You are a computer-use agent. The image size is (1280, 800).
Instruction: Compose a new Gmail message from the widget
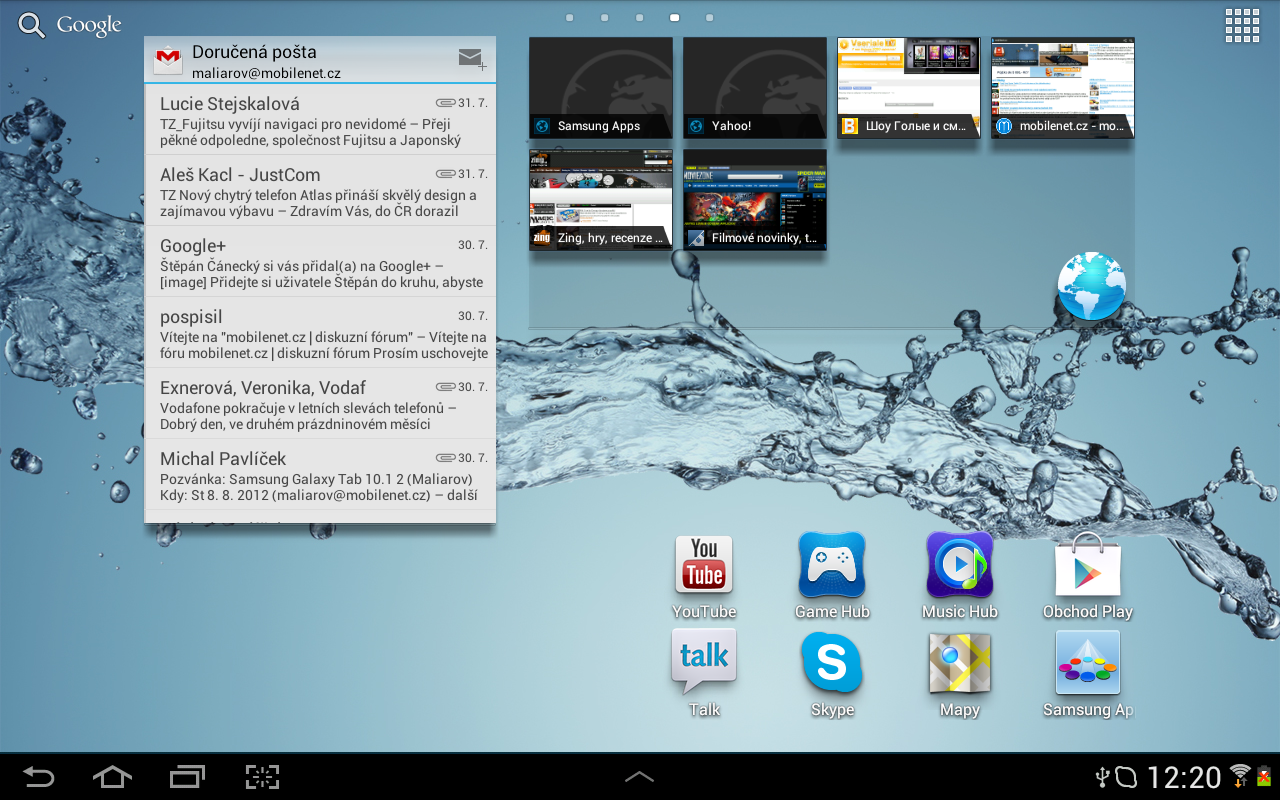(x=470, y=60)
